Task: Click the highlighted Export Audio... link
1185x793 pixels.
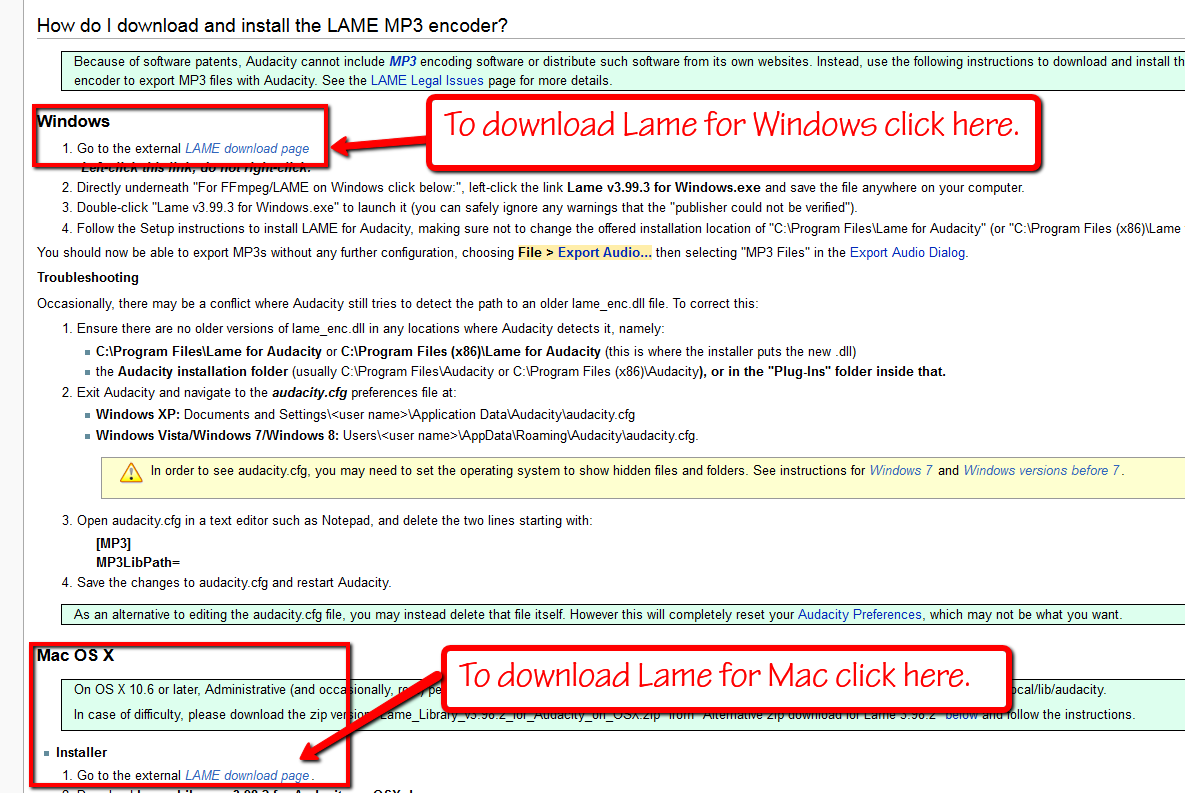Action: click(x=605, y=252)
